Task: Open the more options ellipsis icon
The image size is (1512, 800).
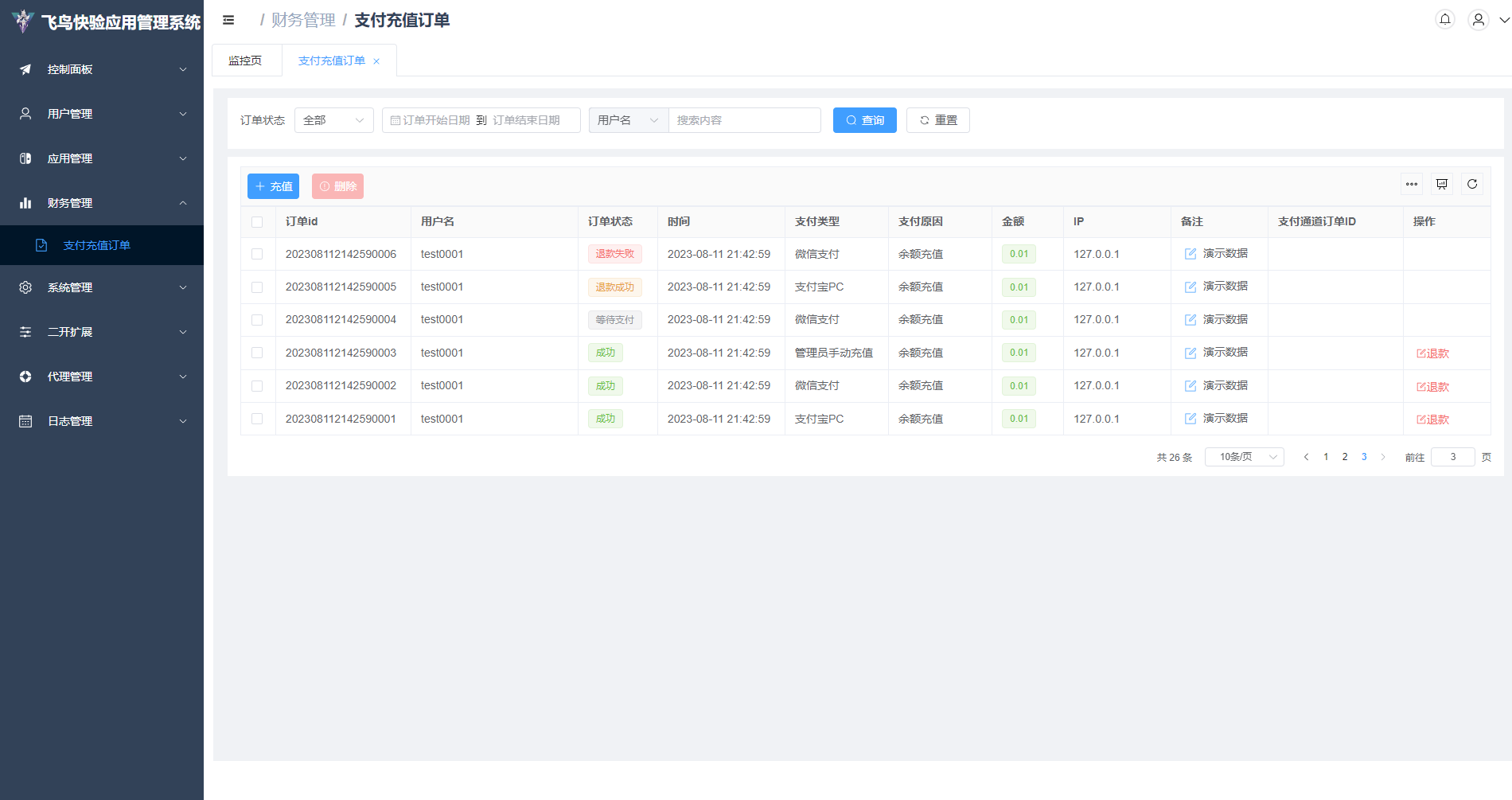Action: coord(1412,184)
